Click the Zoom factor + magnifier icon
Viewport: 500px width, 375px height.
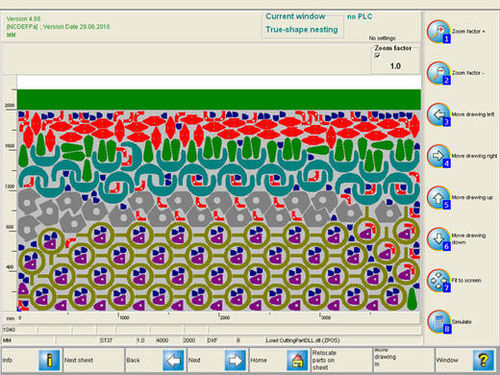pos(439,32)
